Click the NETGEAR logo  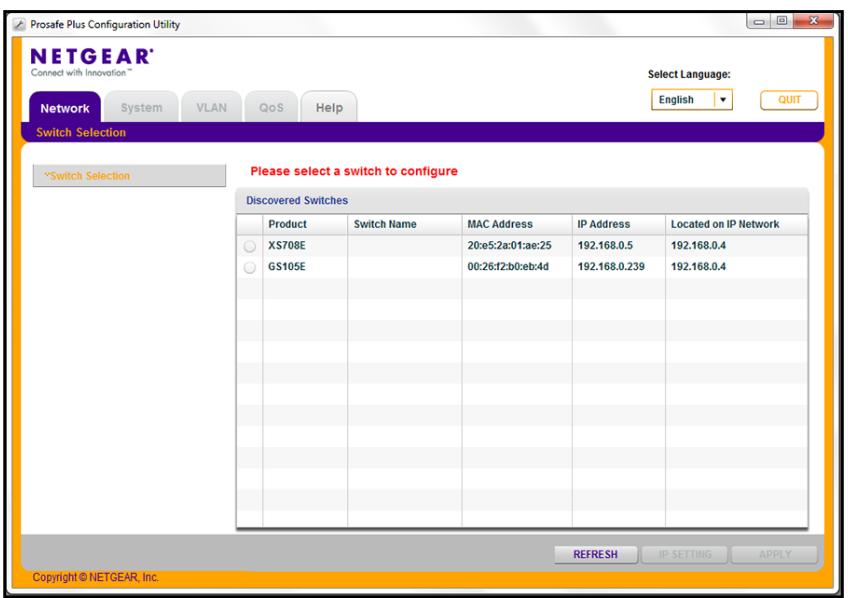click(x=91, y=62)
